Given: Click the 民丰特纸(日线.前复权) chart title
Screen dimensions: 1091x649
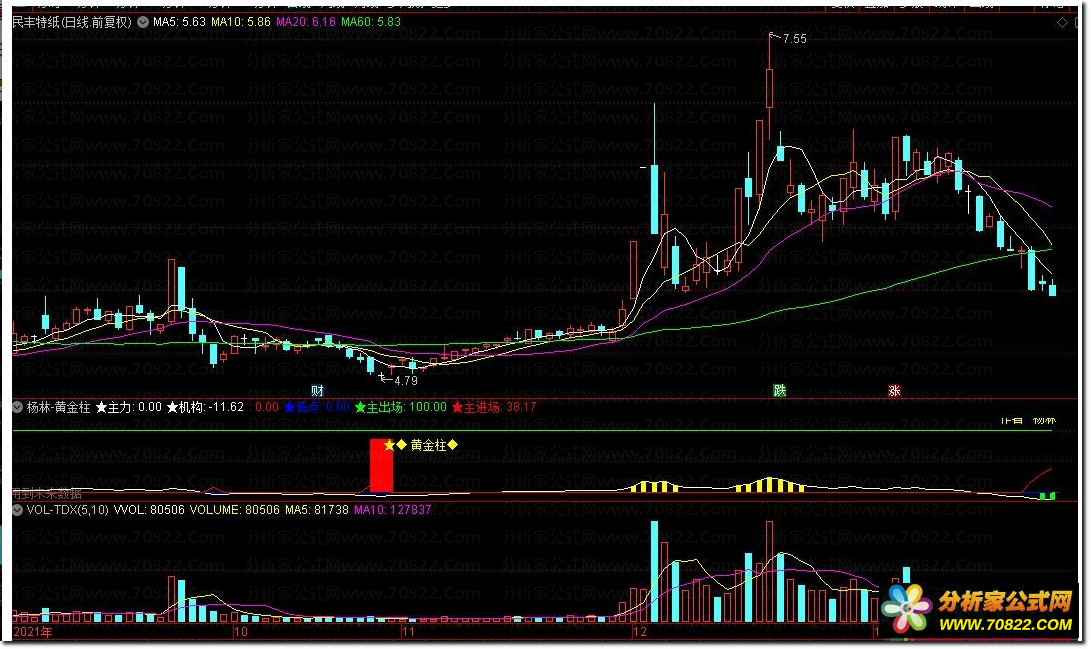Looking at the screenshot, I should click(x=72, y=22).
